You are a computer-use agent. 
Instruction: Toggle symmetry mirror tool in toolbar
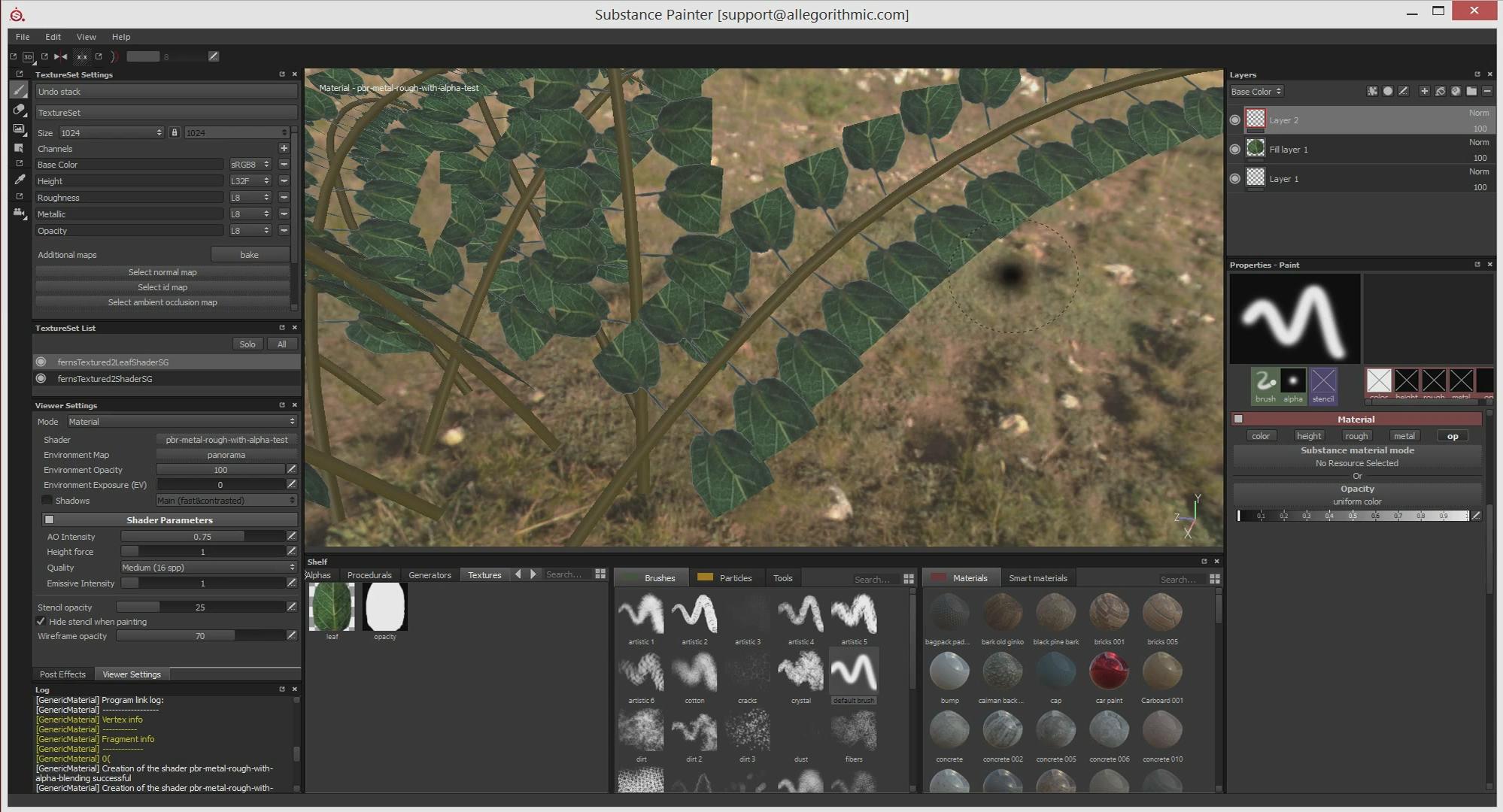60,56
